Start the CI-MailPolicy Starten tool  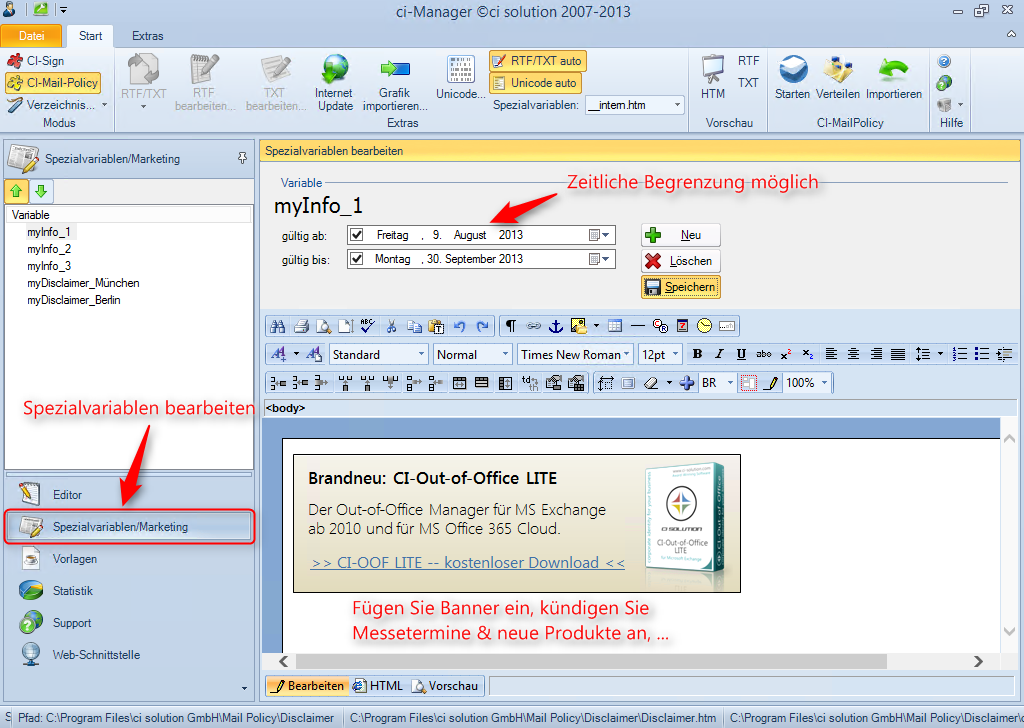click(793, 80)
